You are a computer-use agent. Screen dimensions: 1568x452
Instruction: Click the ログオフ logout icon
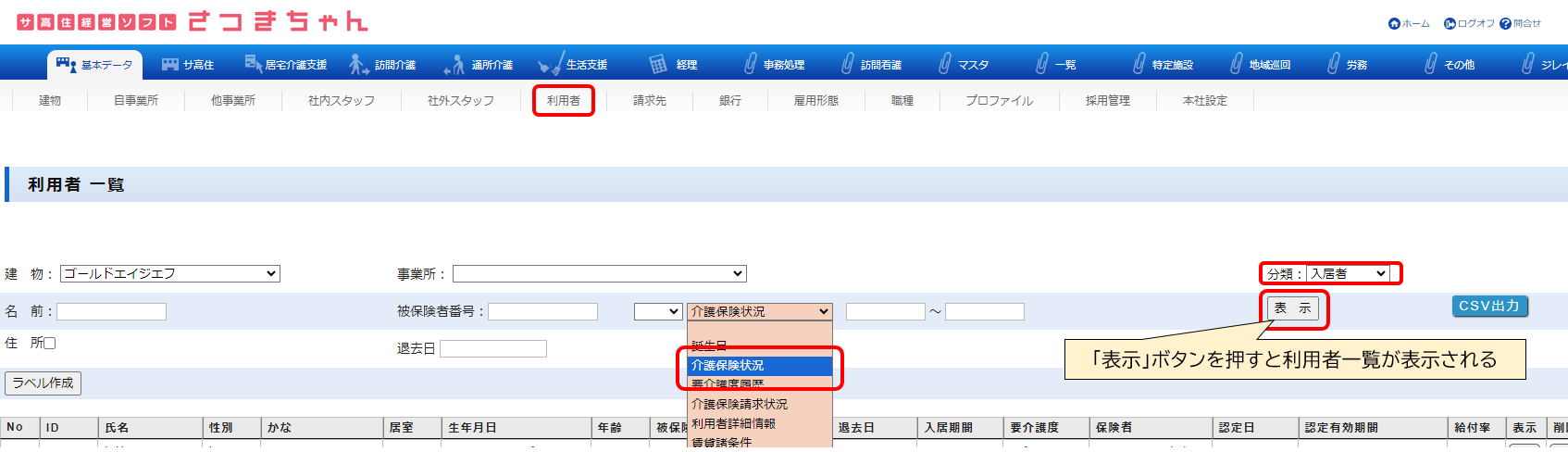pyautogui.click(x=1450, y=24)
